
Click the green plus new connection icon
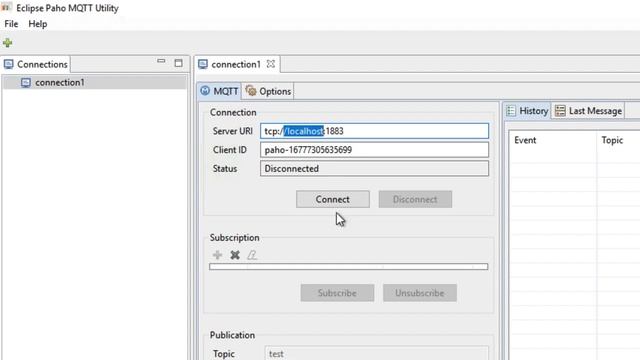pyautogui.click(x=7, y=43)
